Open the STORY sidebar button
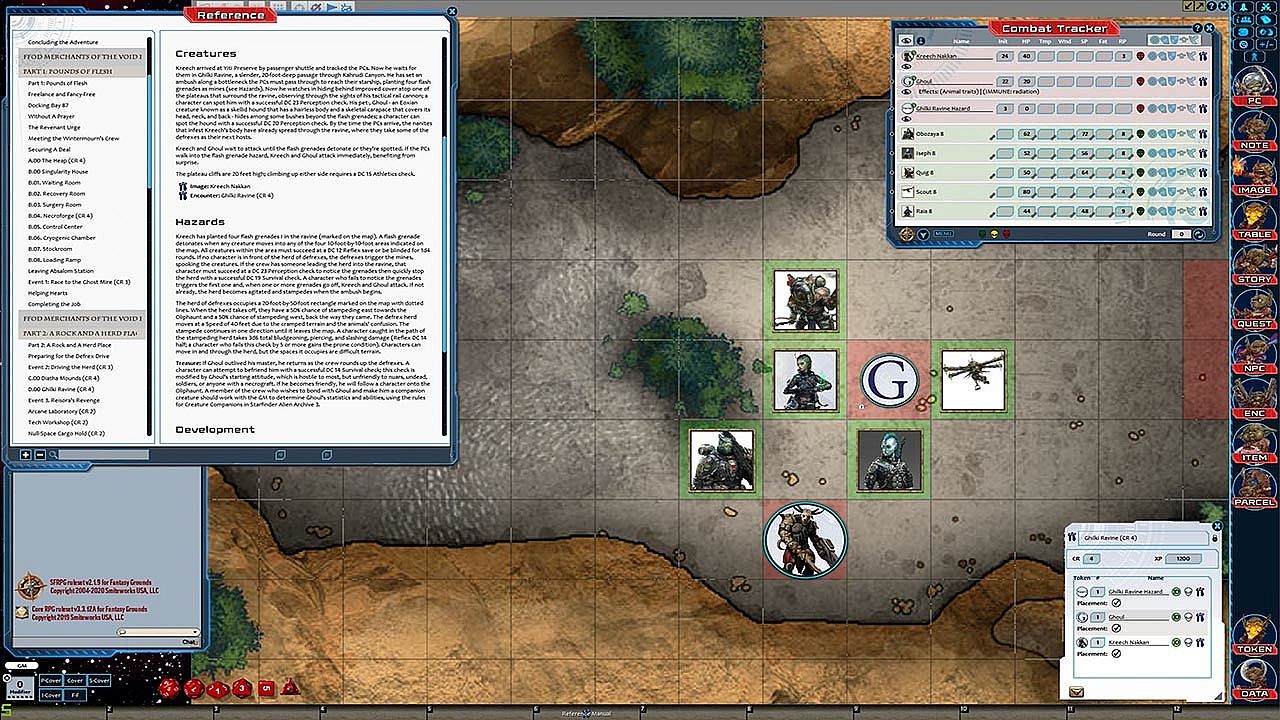The width and height of the screenshot is (1280, 720). (x=1254, y=265)
